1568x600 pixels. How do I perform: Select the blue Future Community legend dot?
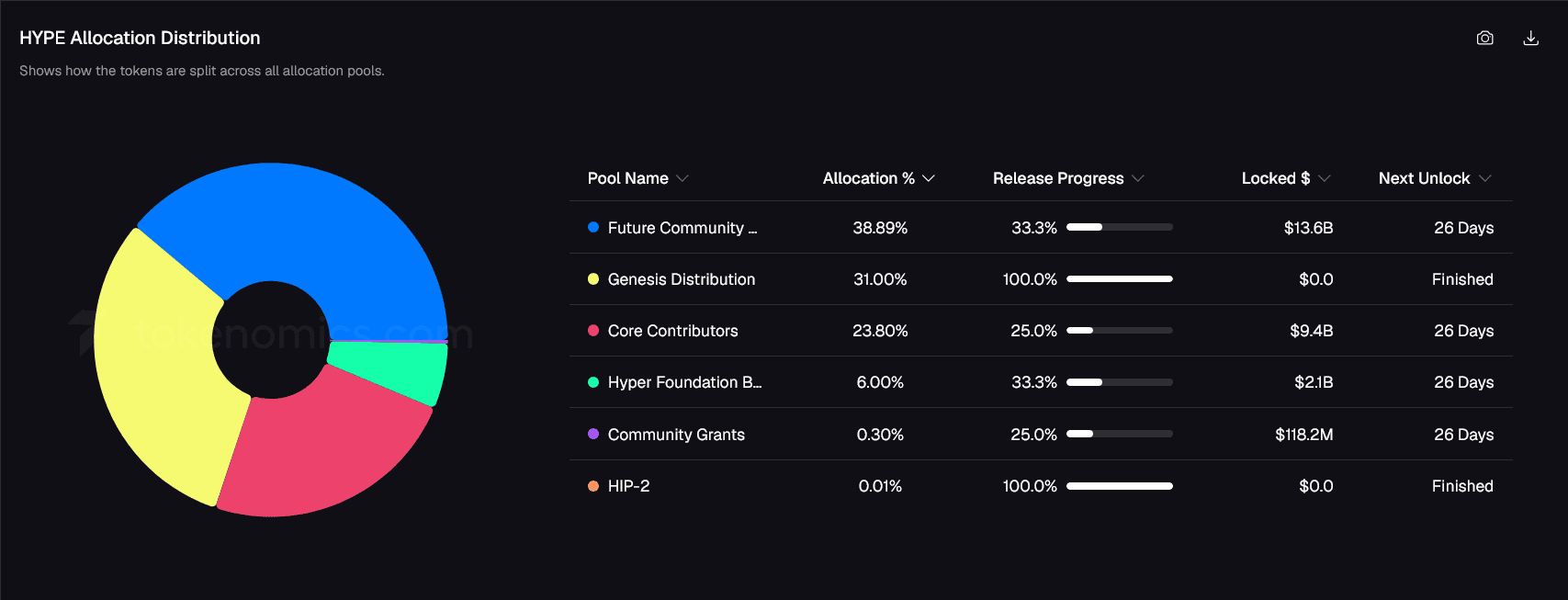click(593, 227)
